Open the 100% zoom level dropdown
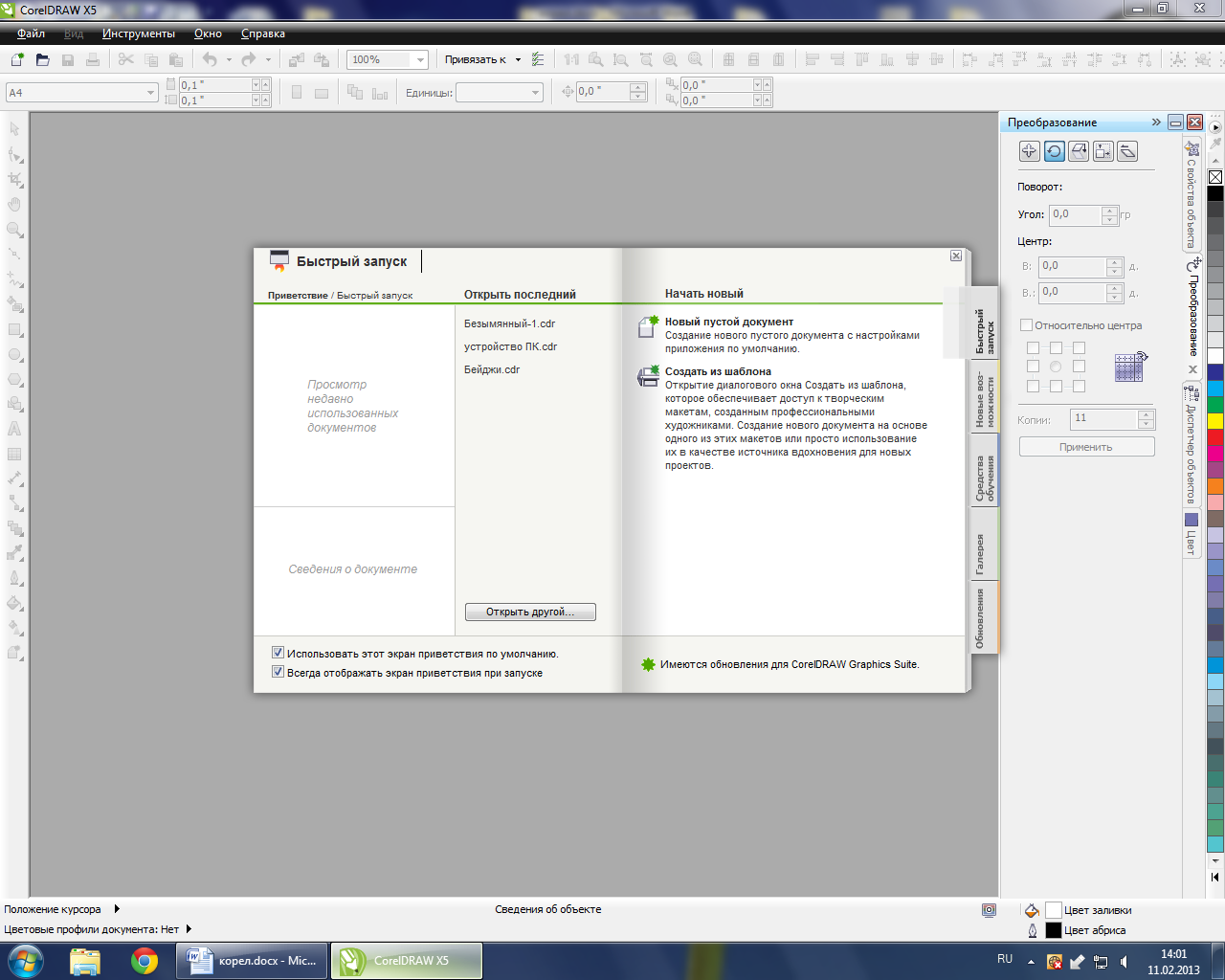The width and height of the screenshot is (1225, 980). click(420, 59)
